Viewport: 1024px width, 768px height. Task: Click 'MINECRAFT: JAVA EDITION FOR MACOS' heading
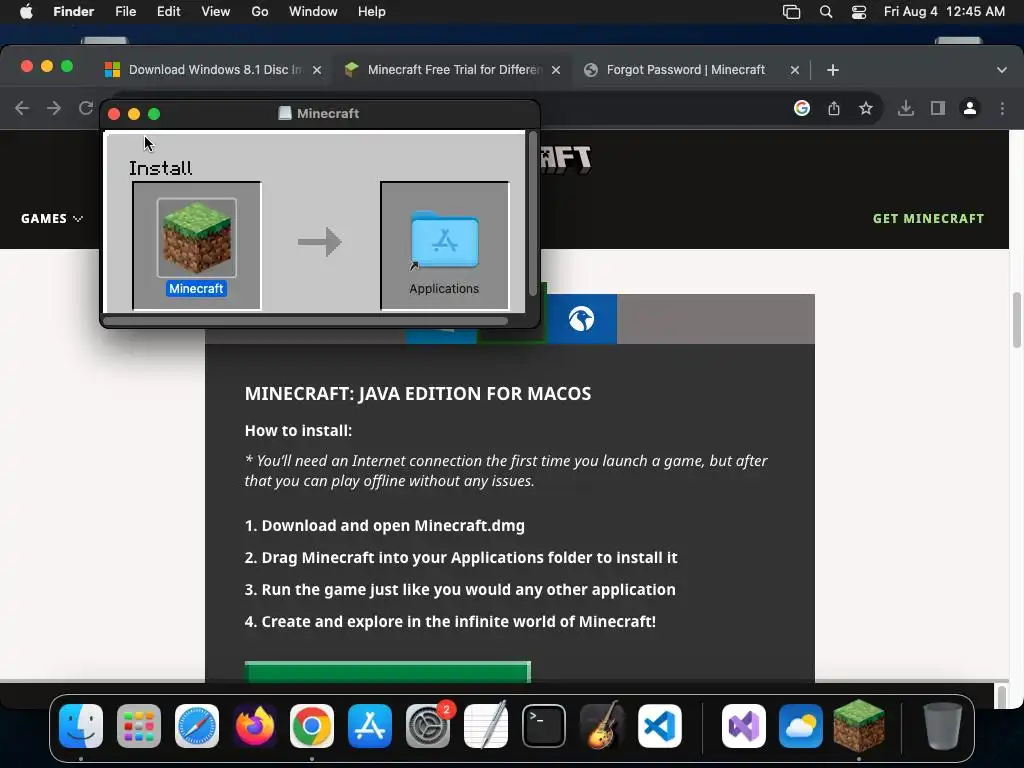(x=418, y=394)
